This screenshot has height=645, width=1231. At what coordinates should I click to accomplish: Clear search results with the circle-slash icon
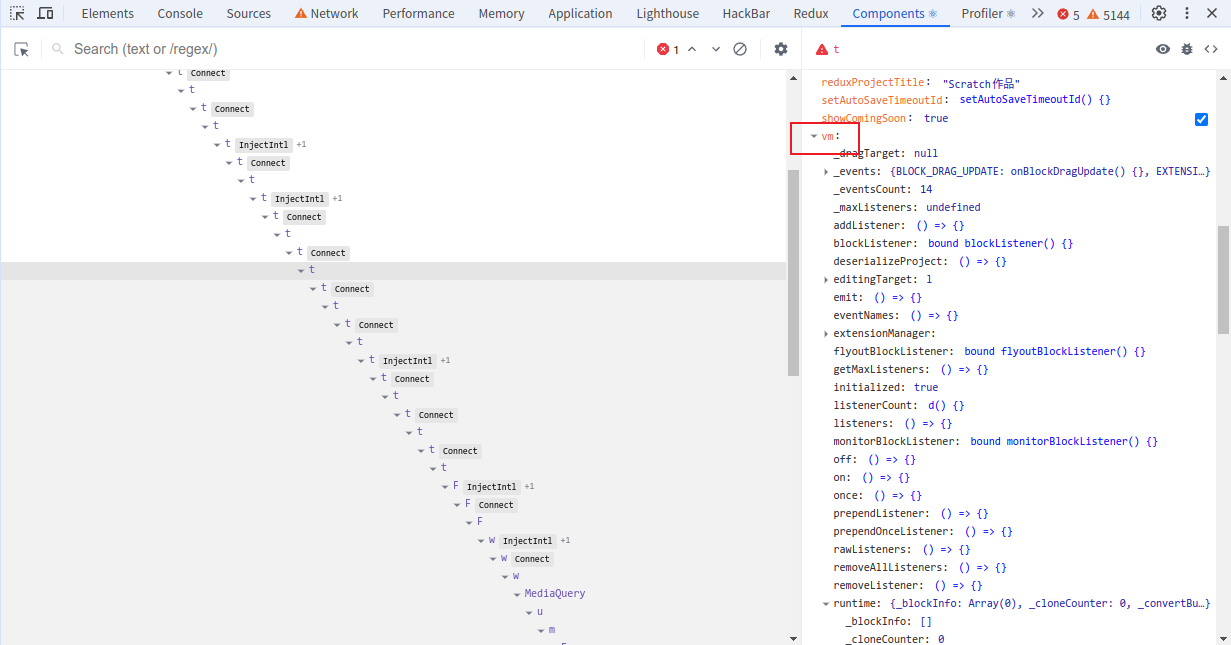pos(740,48)
